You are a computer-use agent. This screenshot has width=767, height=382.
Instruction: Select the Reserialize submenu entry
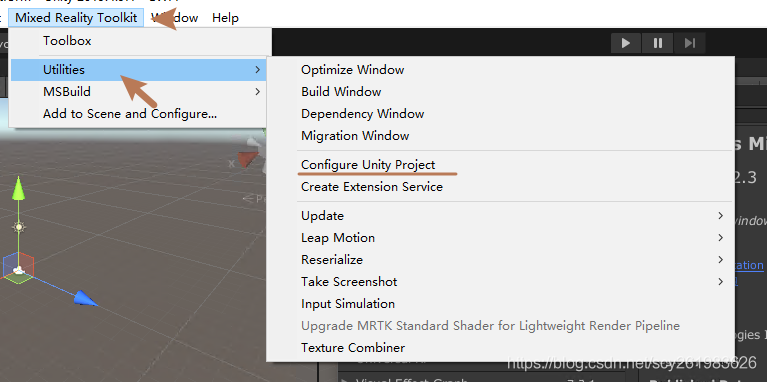[500, 259]
